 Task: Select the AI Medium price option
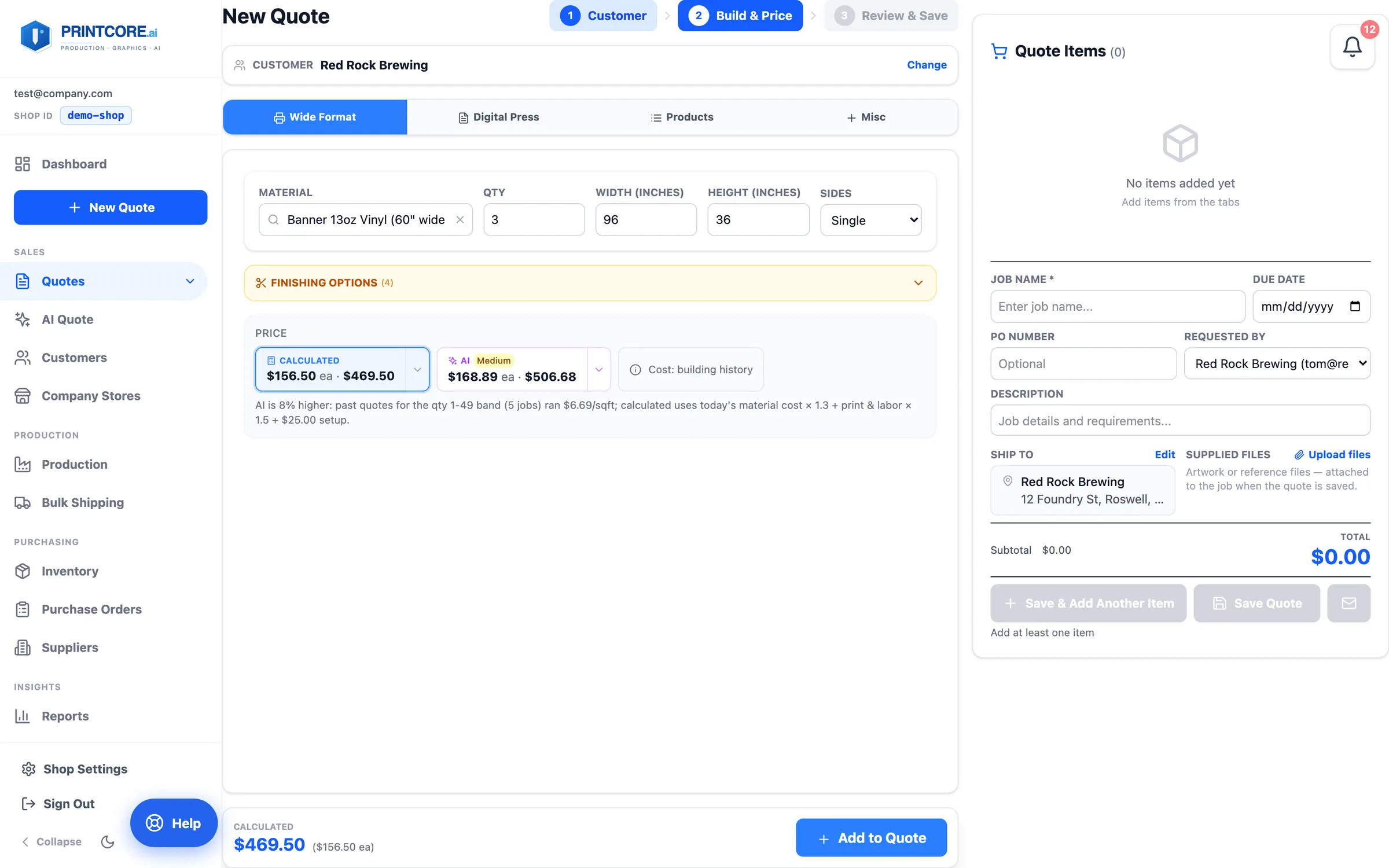coord(512,369)
